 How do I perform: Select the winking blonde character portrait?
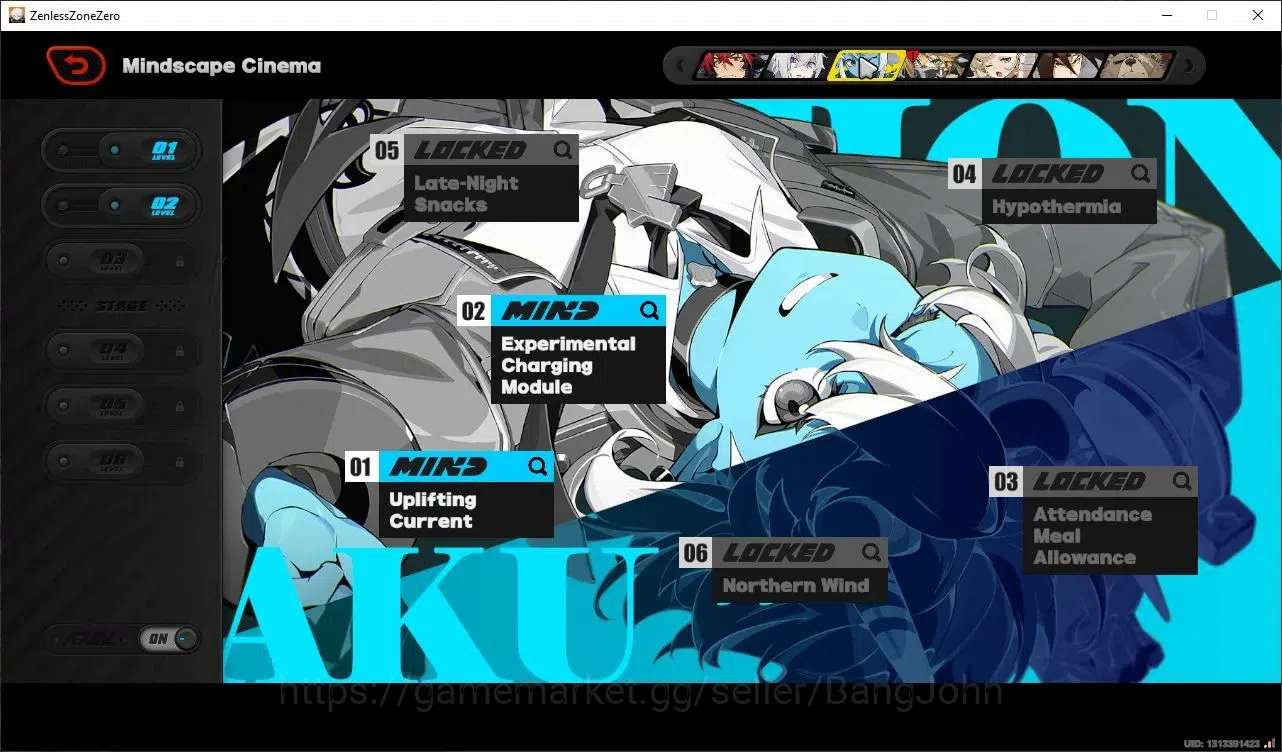coord(1003,66)
